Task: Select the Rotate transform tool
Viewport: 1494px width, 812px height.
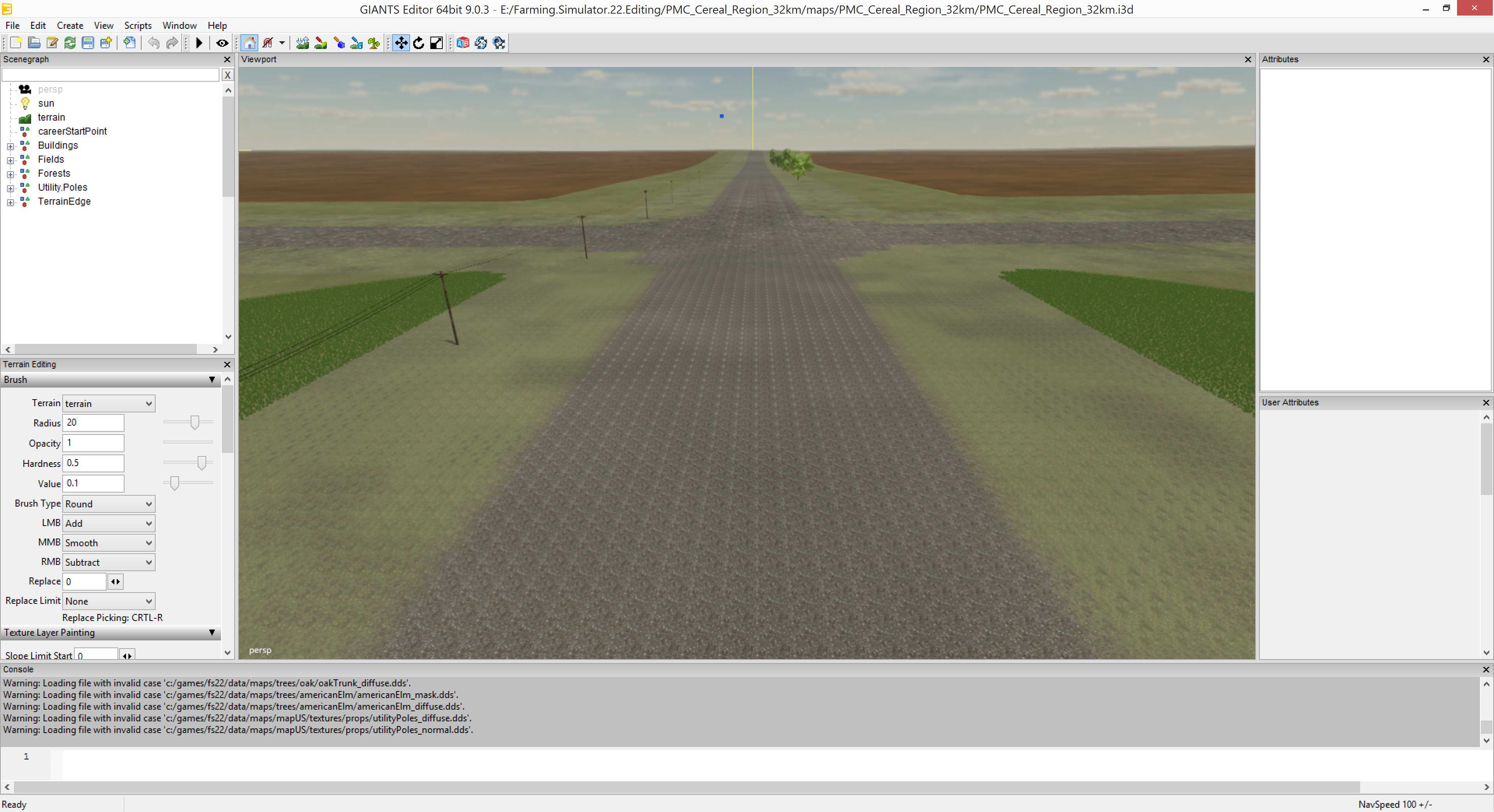Action: [419, 43]
